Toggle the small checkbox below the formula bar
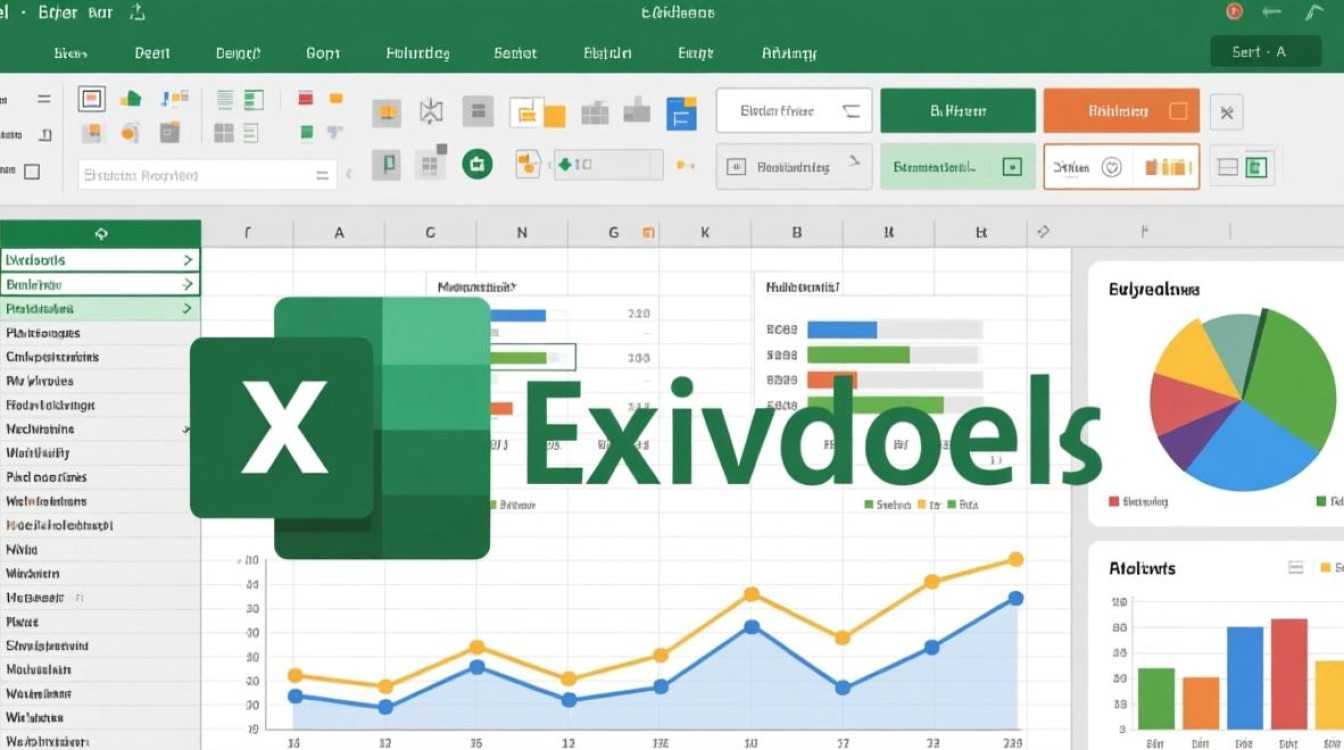Image resolution: width=1344 pixels, height=750 pixels. click(31, 170)
